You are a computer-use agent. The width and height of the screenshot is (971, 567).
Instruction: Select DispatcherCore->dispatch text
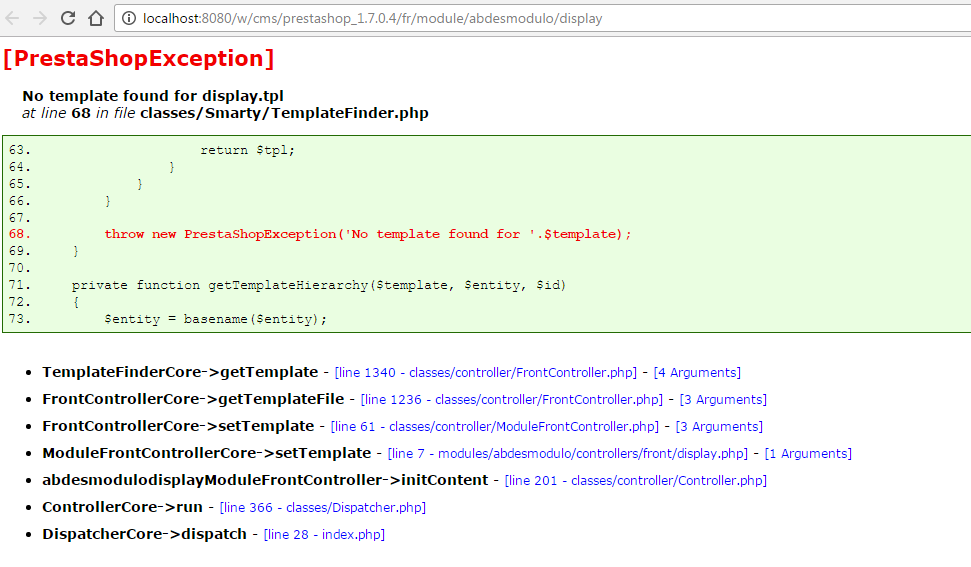click(144, 534)
